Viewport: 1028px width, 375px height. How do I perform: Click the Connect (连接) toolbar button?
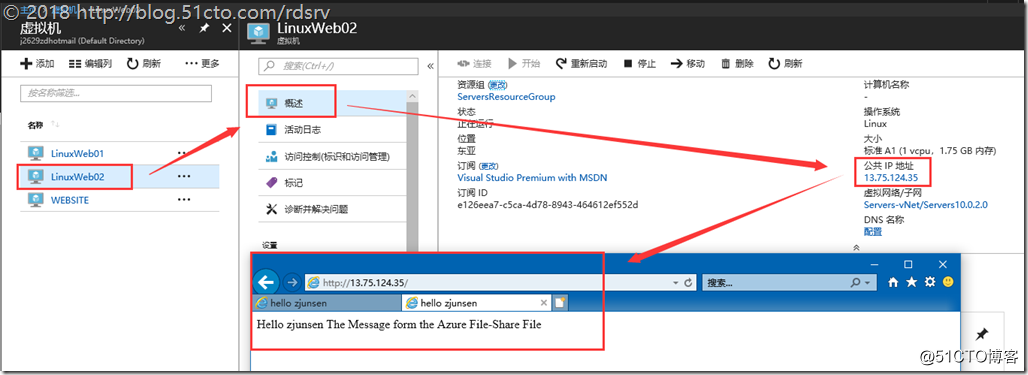pyautogui.click(x=473, y=64)
